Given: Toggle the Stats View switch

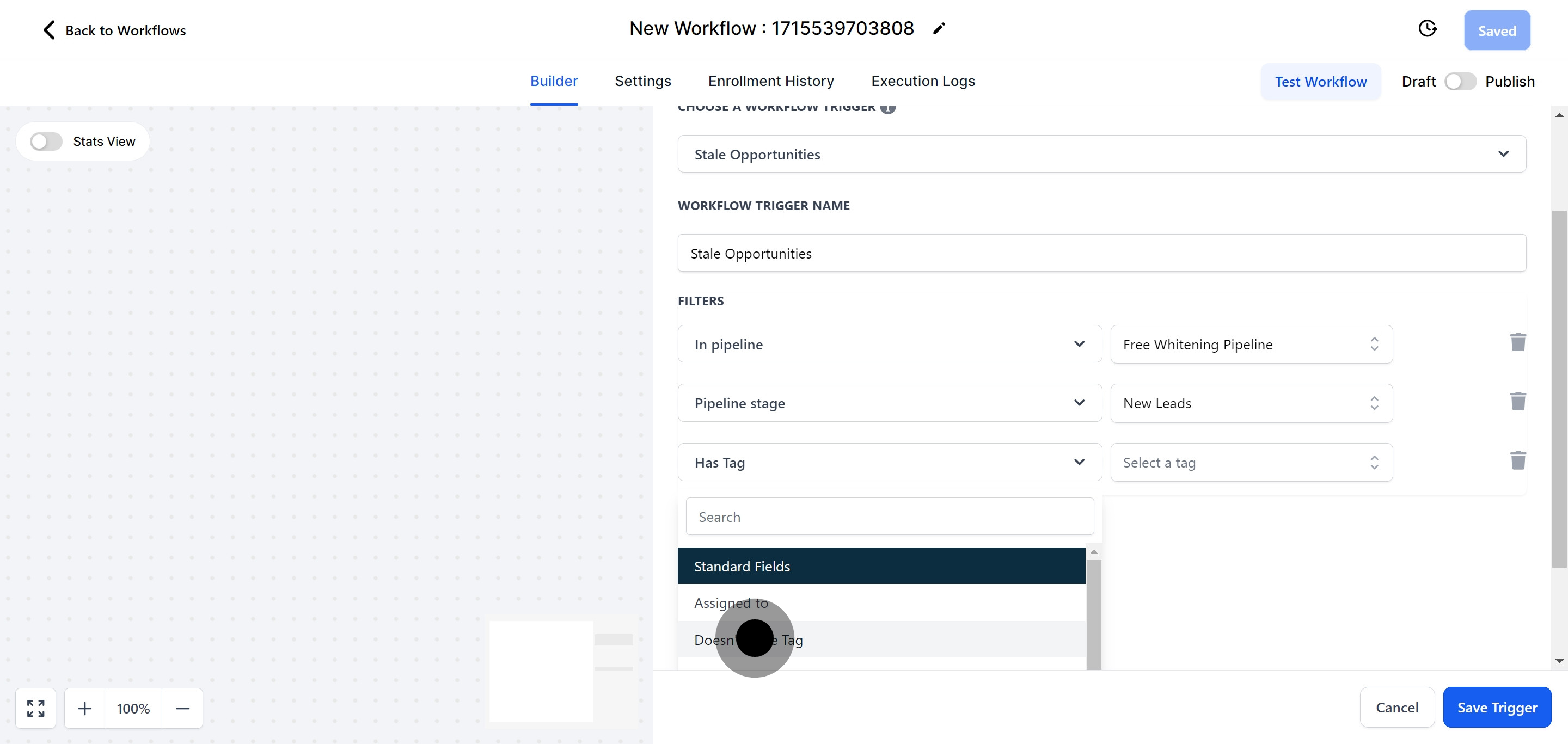Looking at the screenshot, I should 46,142.
